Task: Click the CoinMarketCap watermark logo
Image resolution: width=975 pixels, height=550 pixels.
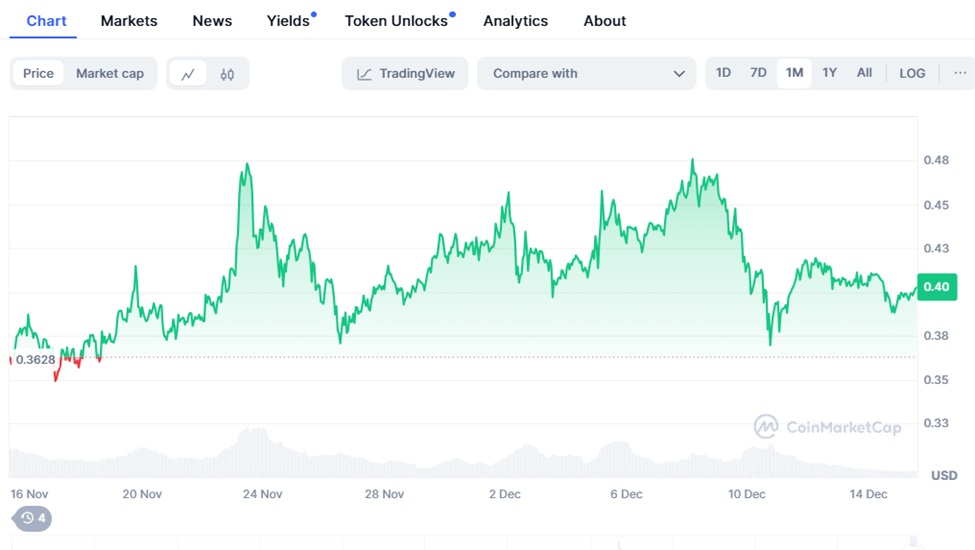Action: [x=827, y=427]
